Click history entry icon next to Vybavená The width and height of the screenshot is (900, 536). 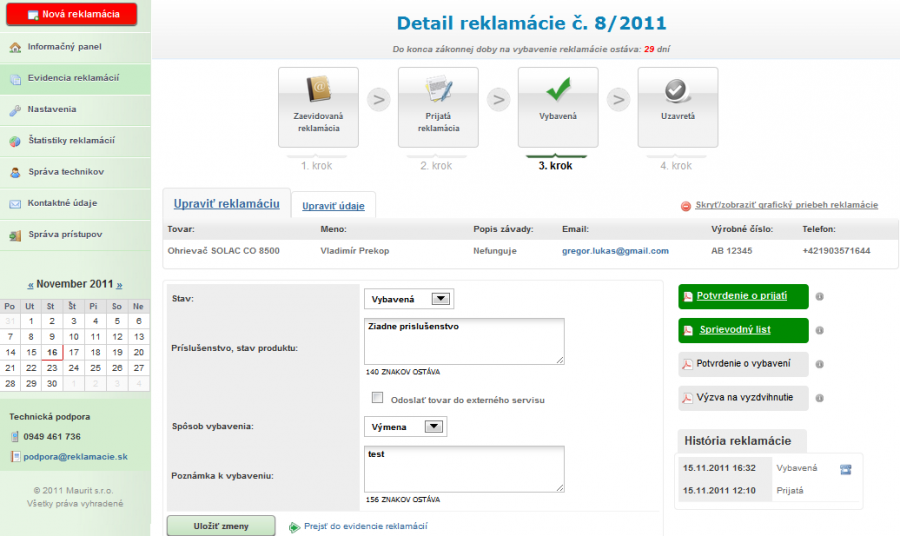(x=845, y=468)
